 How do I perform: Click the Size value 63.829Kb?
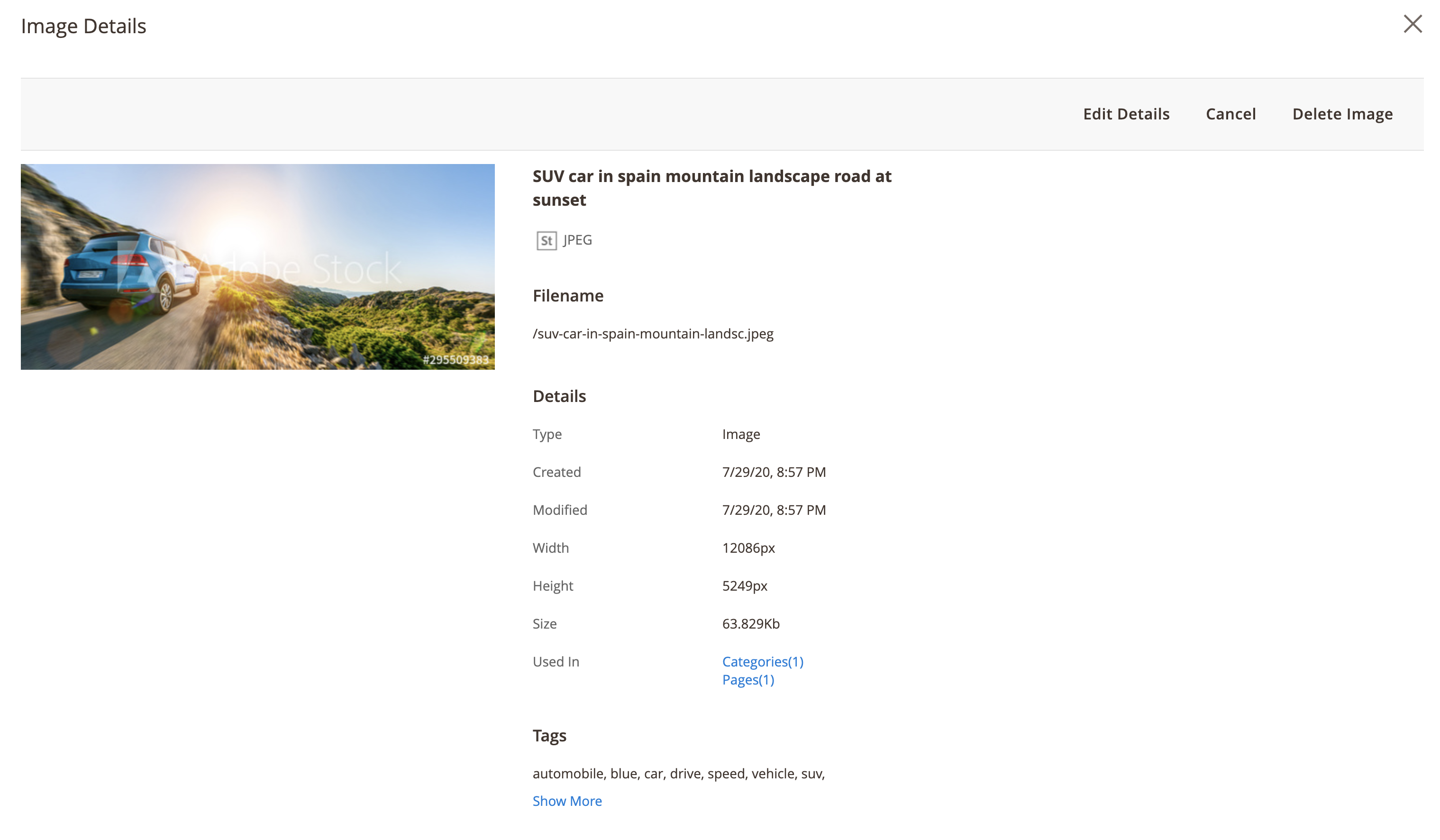[751, 623]
